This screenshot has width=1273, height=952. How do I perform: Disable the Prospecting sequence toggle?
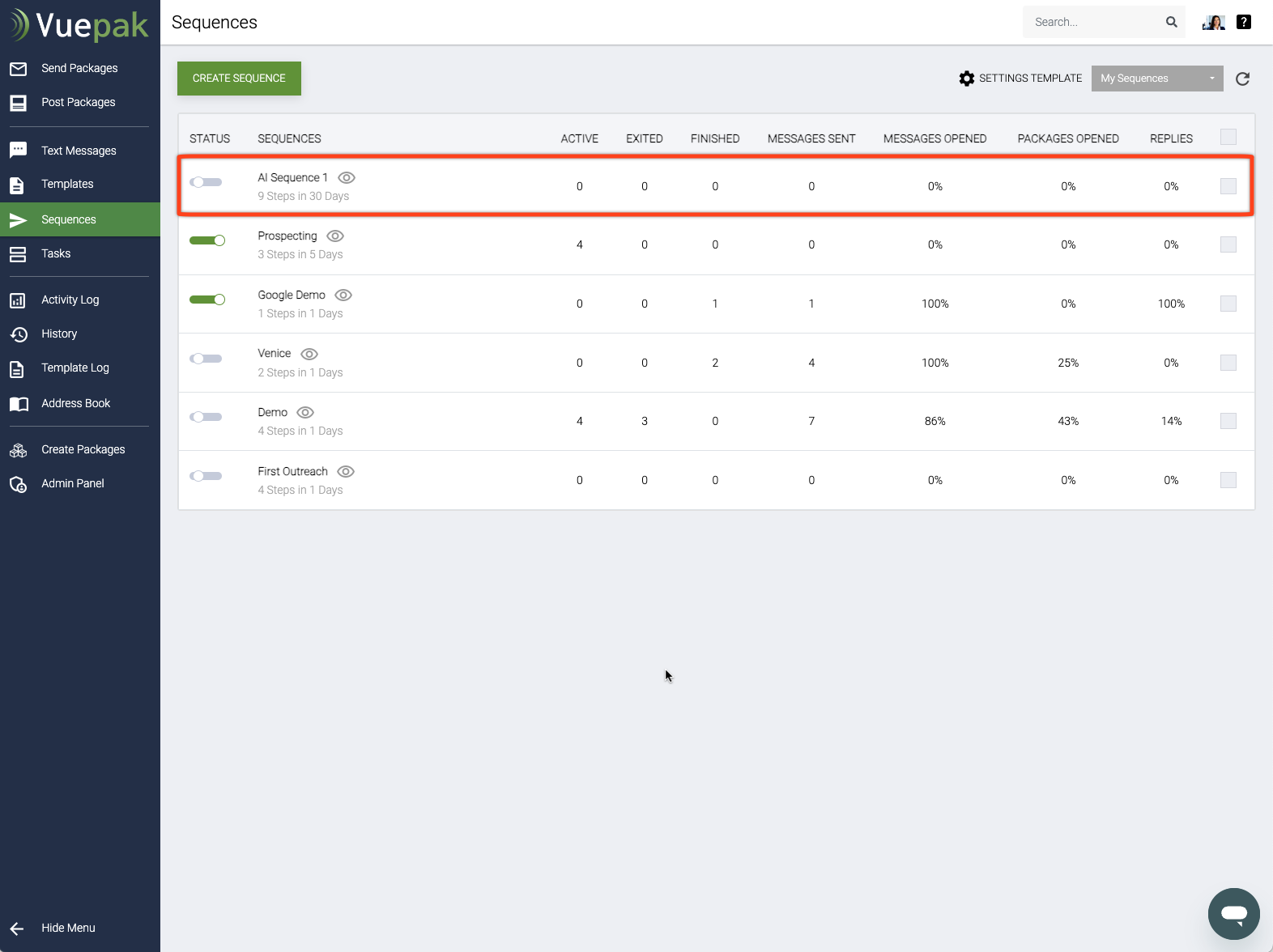tap(207, 240)
